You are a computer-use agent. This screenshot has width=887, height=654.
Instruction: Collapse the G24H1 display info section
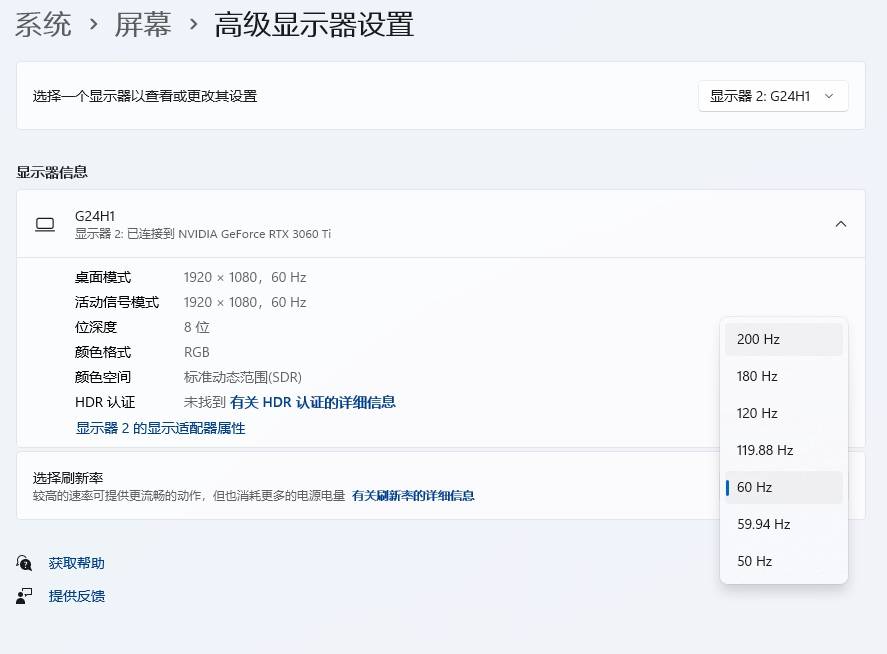(841, 224)
